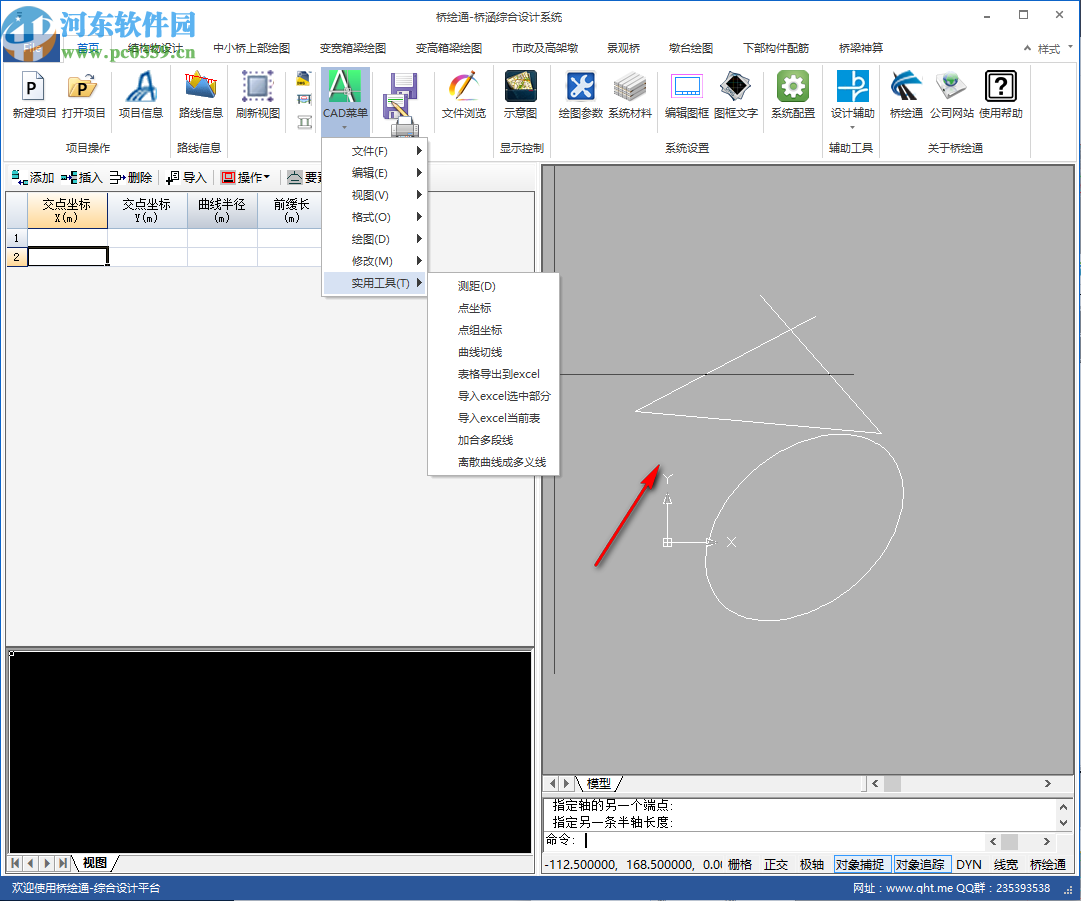Toggle 线宽 lineweight display
1081x901 pixels.
[x=1006, y=864]
